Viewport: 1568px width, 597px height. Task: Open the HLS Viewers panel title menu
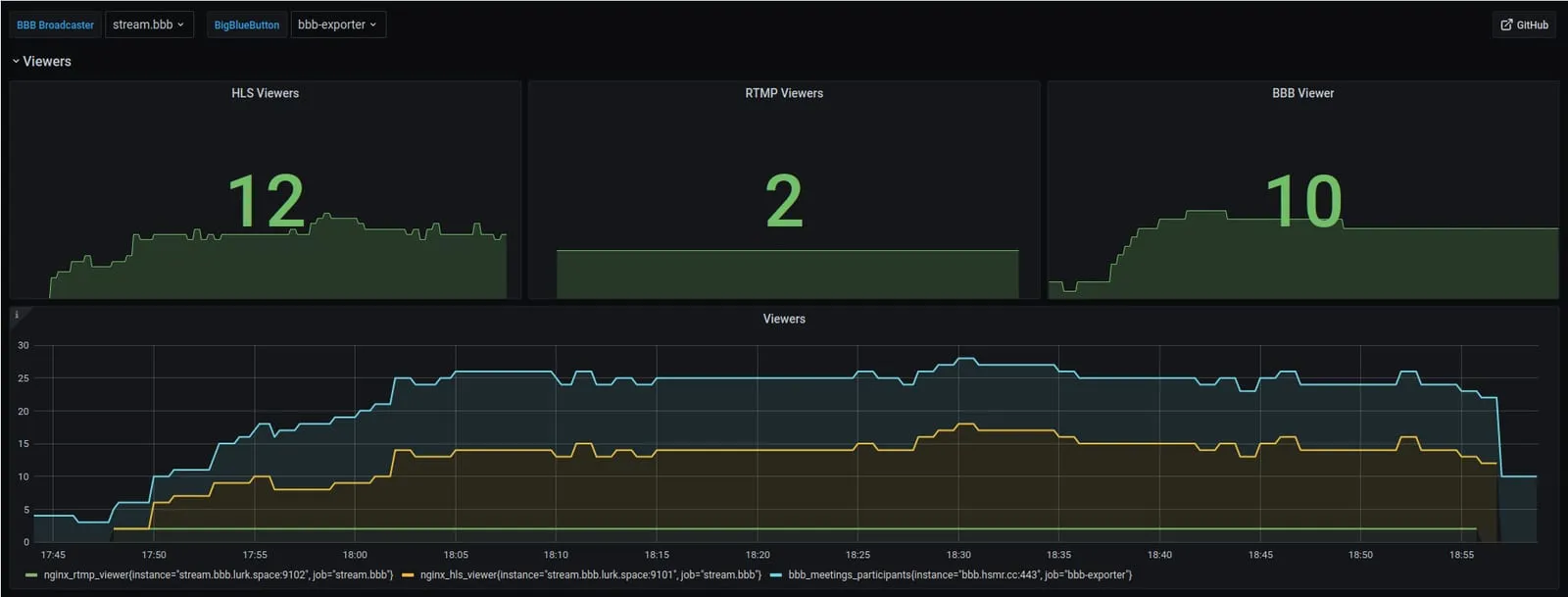coord(265,93)
